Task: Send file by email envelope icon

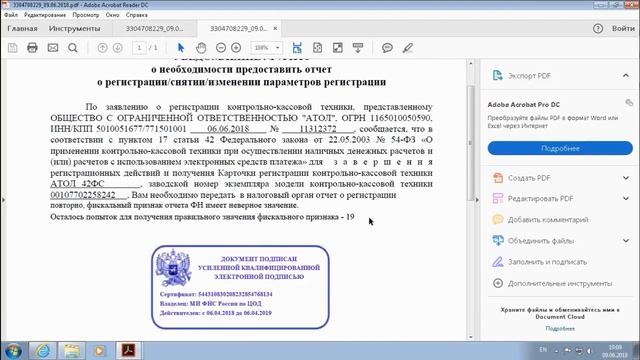Action: (x=53, y=48)
